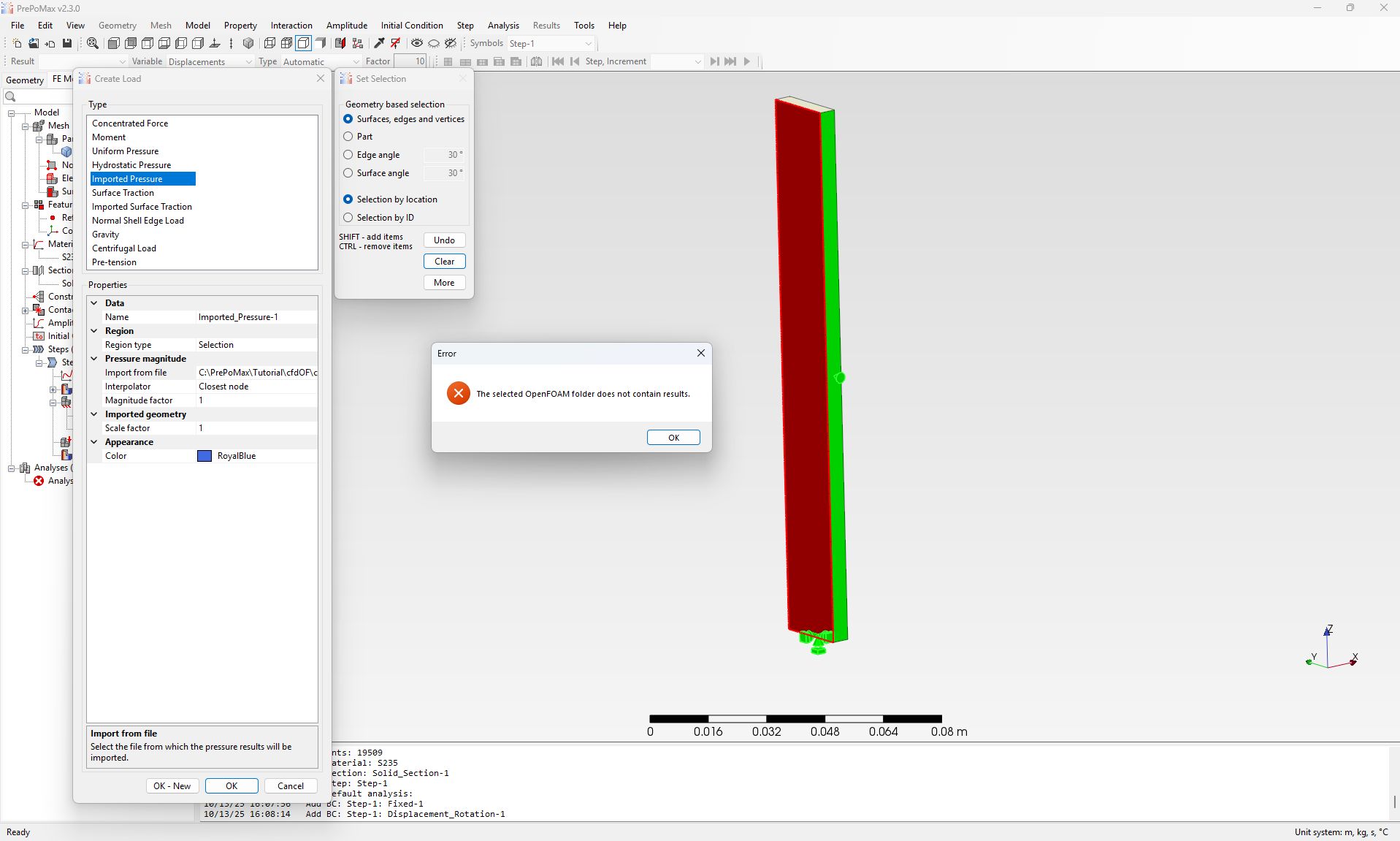This screenshot has width=1400, height=841.
Task: Select Surfaces, edges and vertices radio option
Action: [x=348, y=119]
